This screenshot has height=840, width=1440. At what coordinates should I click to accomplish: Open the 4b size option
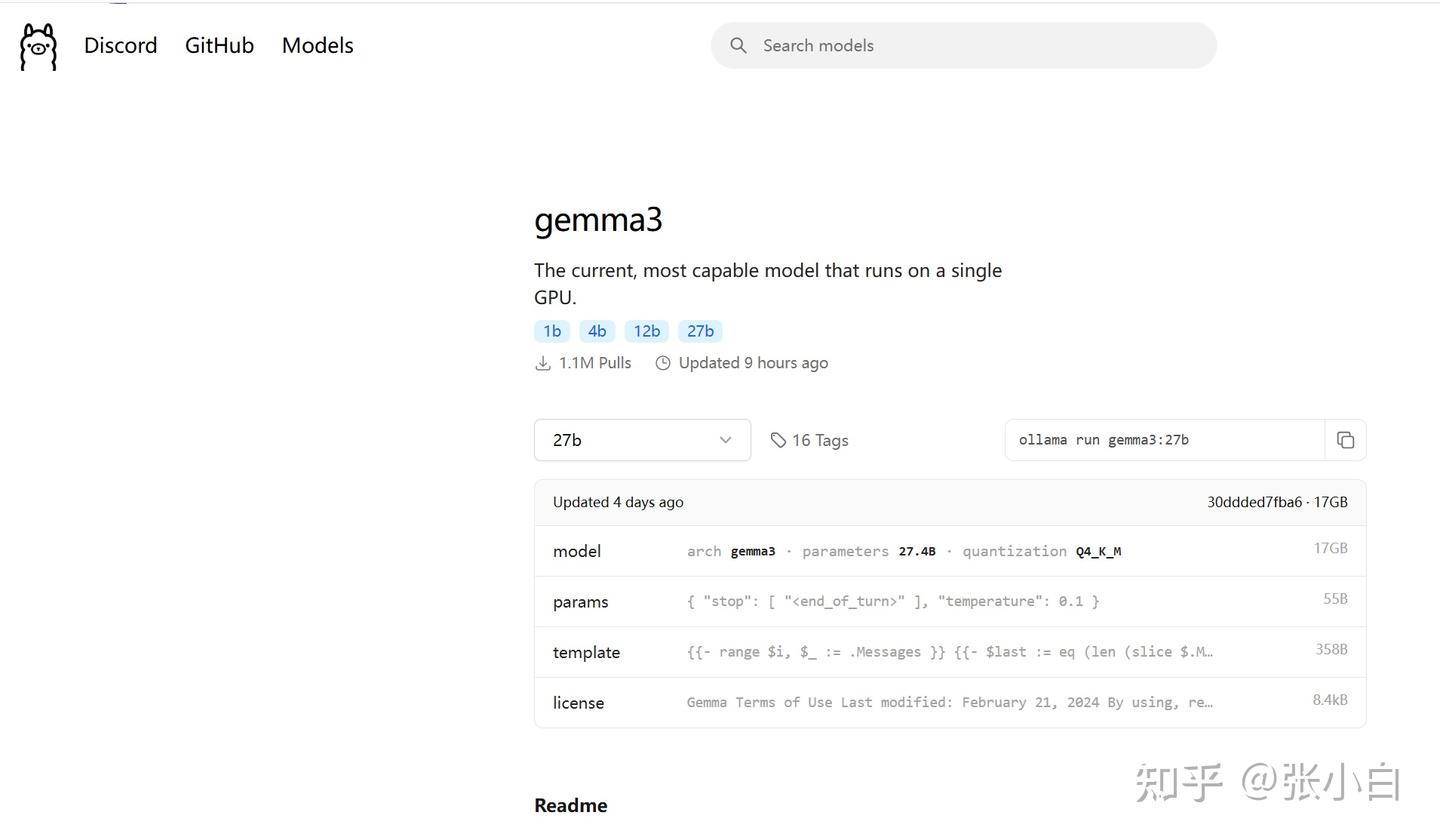pos(597,331)
